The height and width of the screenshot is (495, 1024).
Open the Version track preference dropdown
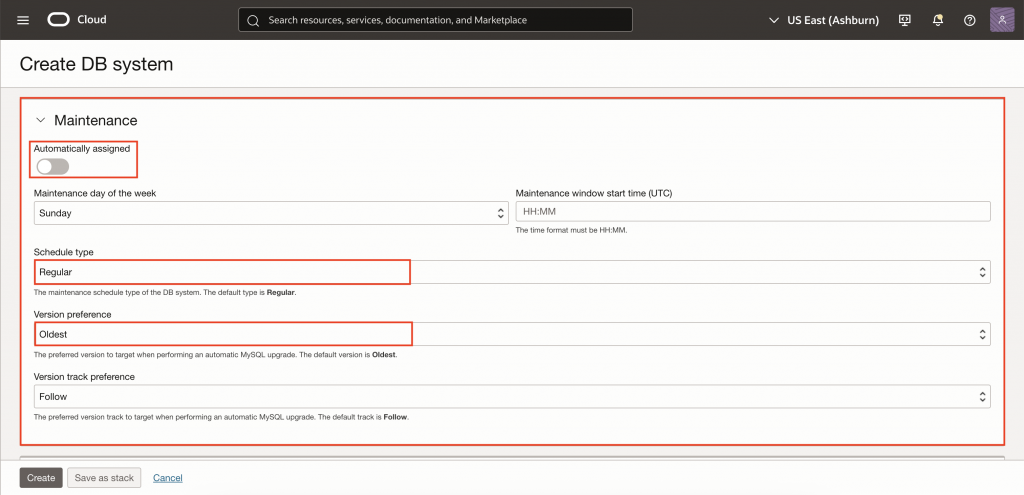(x=512, y=397)
